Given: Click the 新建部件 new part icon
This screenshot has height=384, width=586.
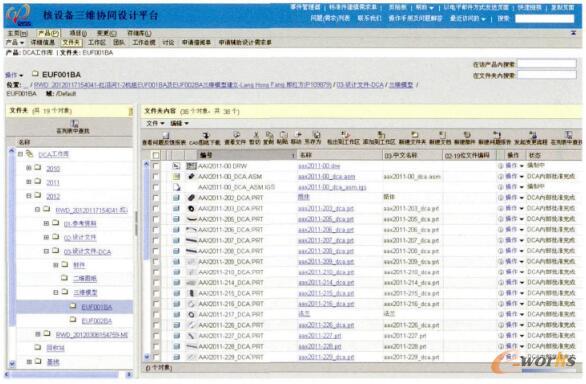Looking at the screenshot, I should click(x=466, y=135).
